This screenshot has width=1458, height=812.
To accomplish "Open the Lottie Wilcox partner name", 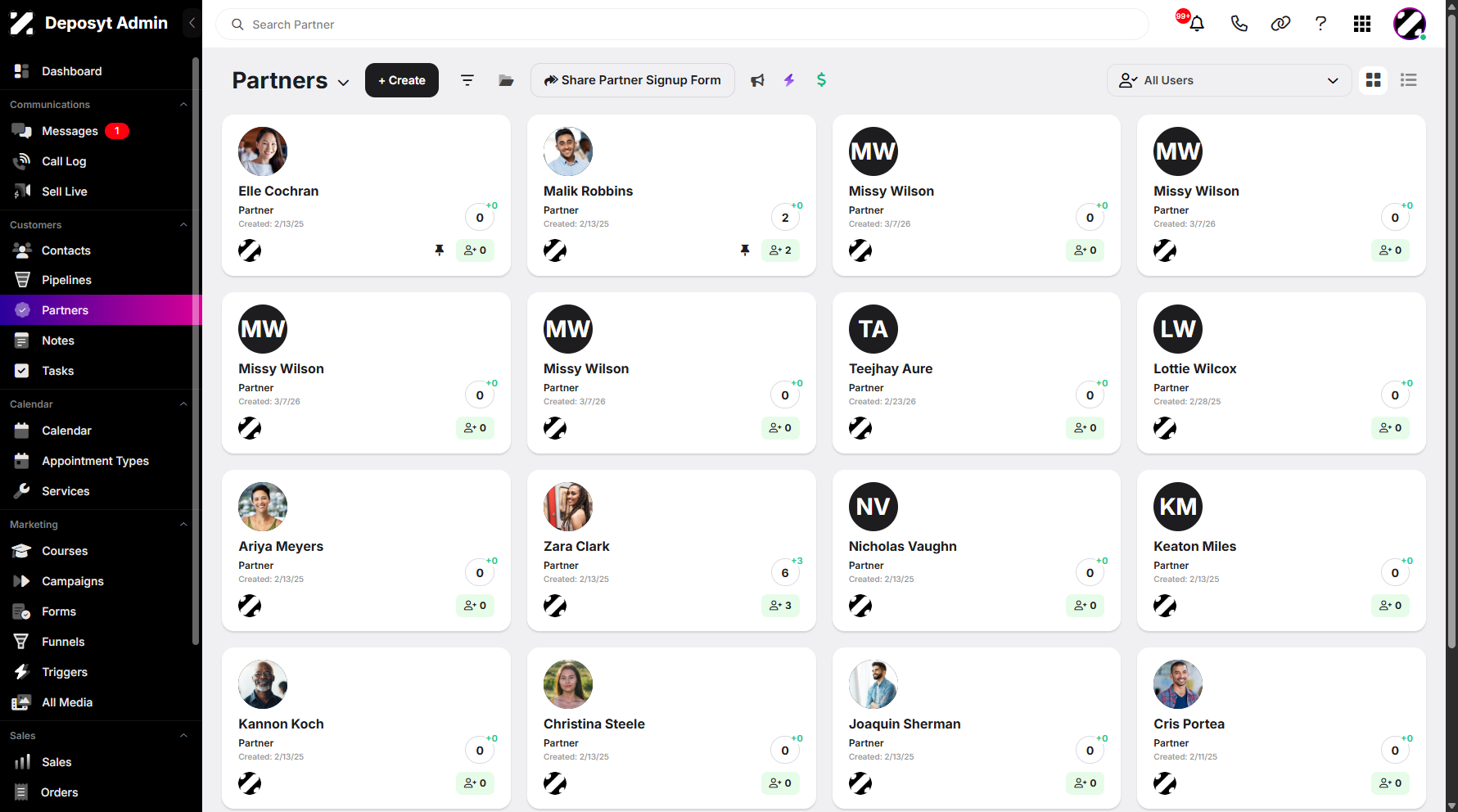I will pyautogui.click(x=1195, y=369).
